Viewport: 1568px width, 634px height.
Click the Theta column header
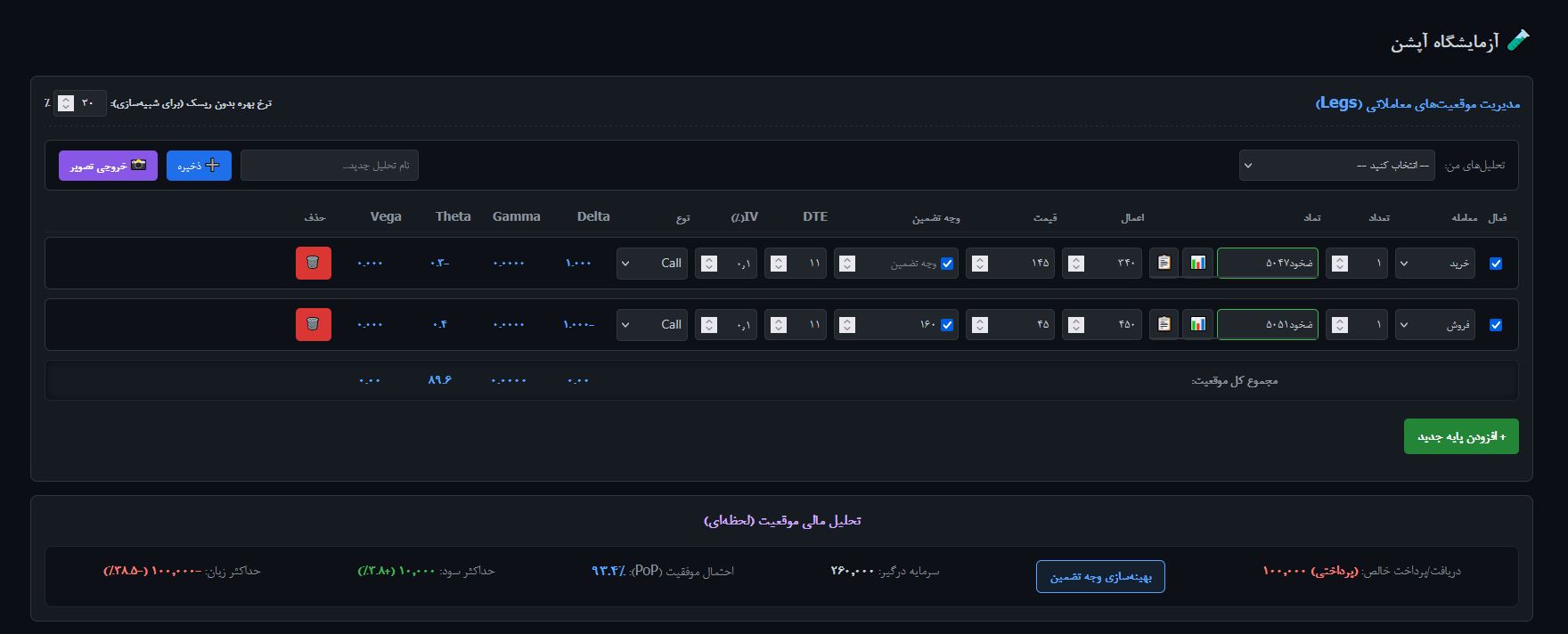coord(453,216)
